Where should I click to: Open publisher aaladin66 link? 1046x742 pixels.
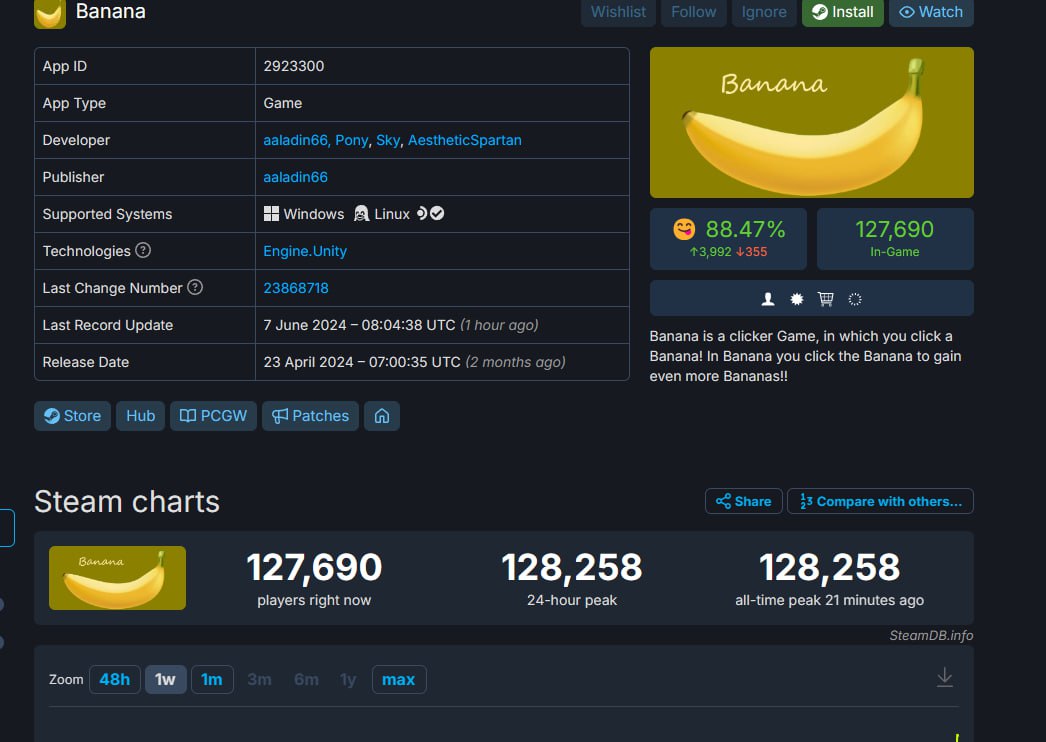[x=296, y=177]
